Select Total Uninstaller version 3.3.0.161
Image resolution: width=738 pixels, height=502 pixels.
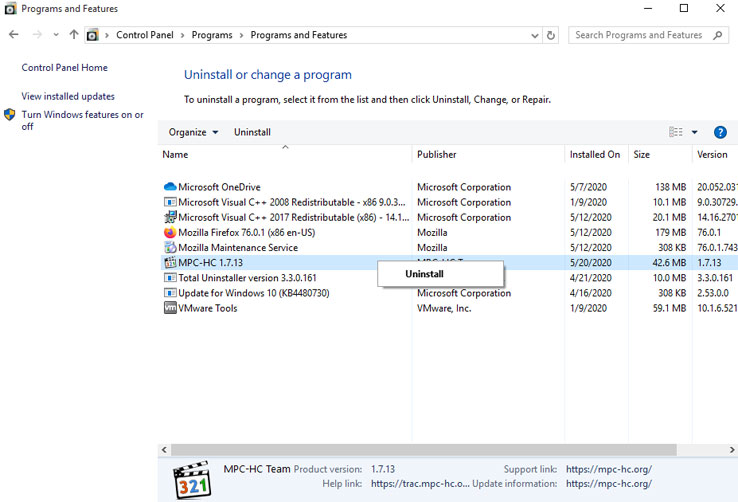coord(247,278)
